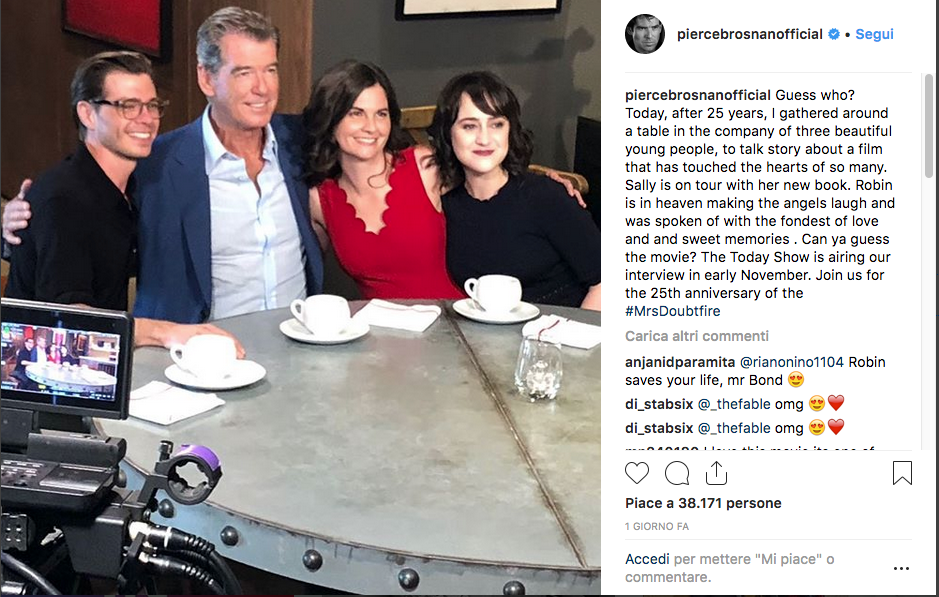
Task: Open the three-dots more options menu
Action: pyautogui.click(x=901, y=568)
